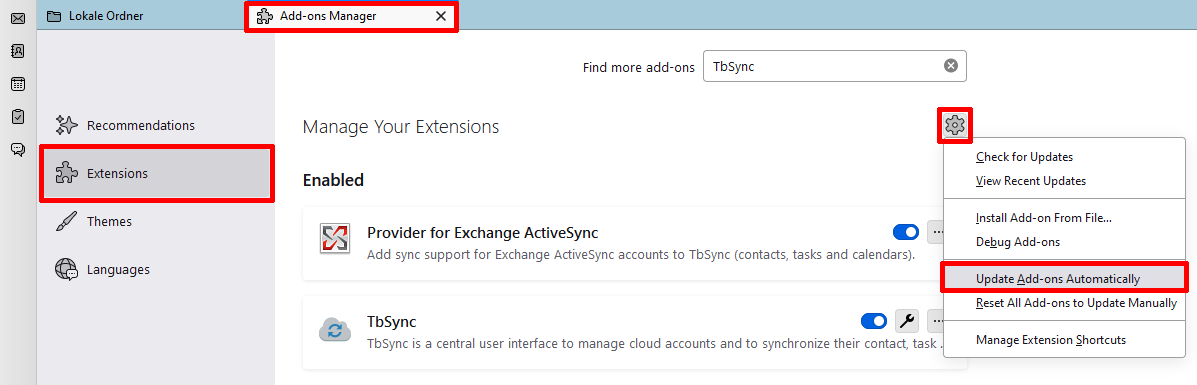Viewport: 1197px width, 385px height.
Task: Open more options for Provider for Exchange ActiveSync
Action: click(937, 231)
